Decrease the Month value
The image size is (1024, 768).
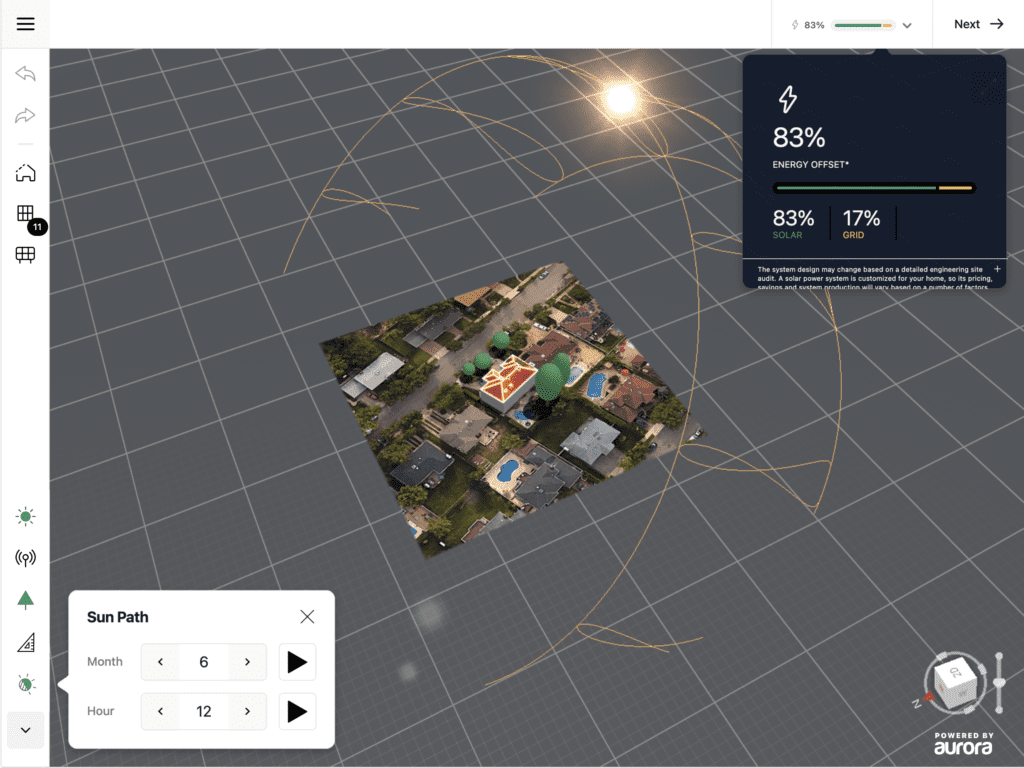[161, 662]
